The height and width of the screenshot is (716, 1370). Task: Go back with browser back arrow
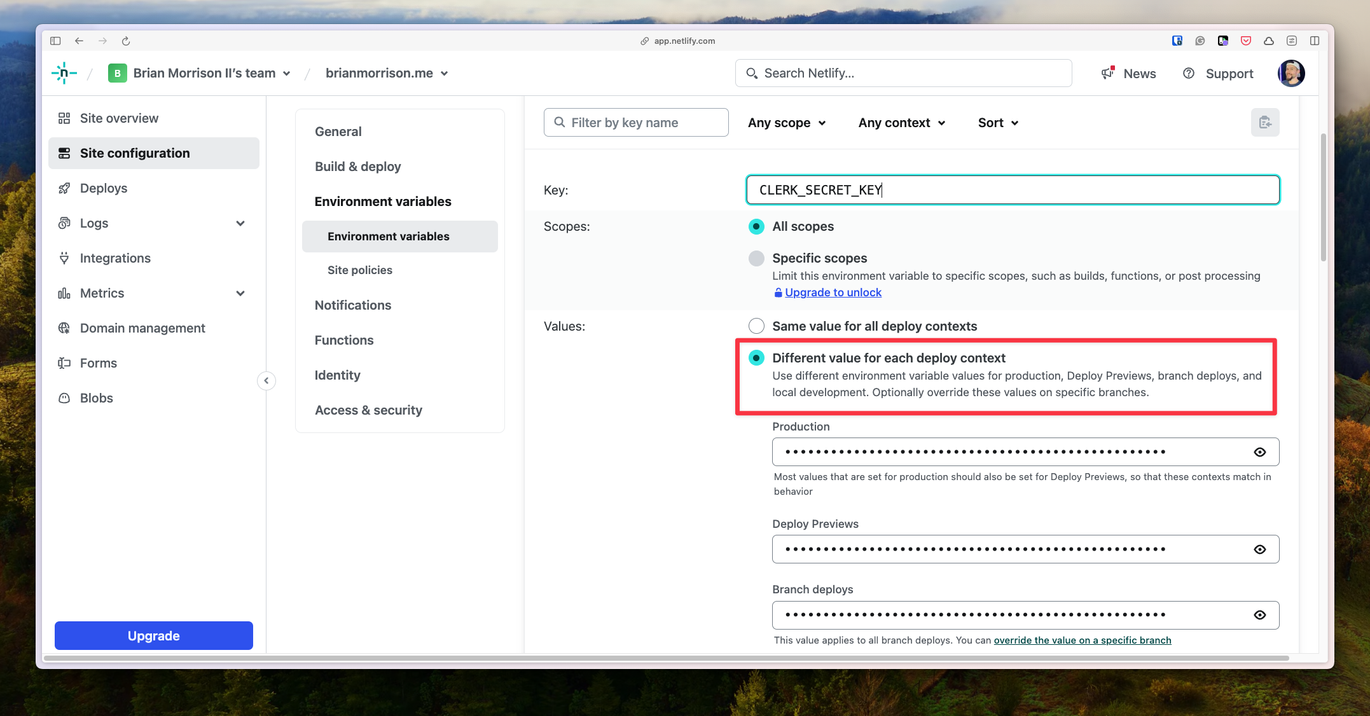pos(79,41)
